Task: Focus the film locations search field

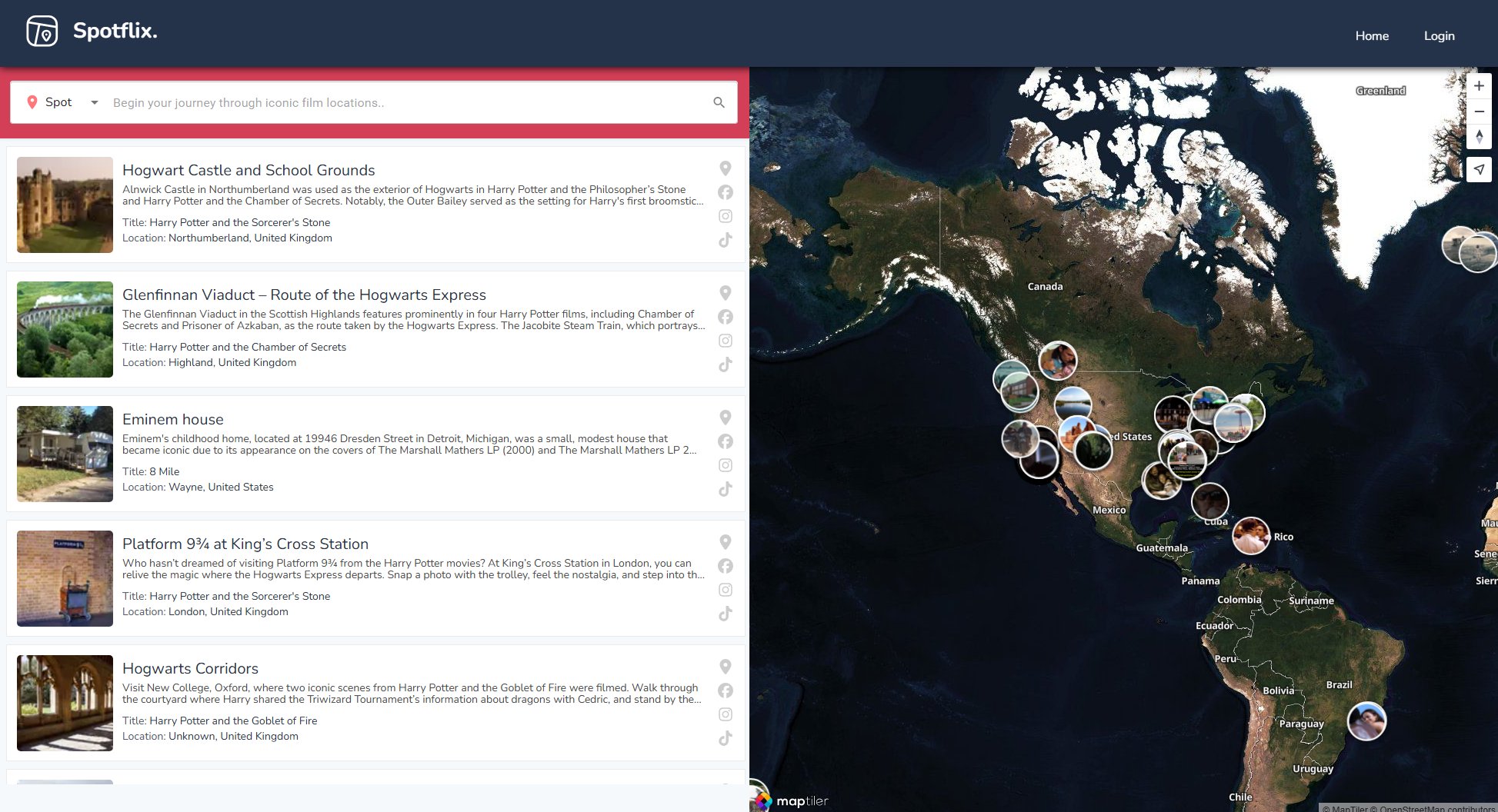Action: pos(408,102)
